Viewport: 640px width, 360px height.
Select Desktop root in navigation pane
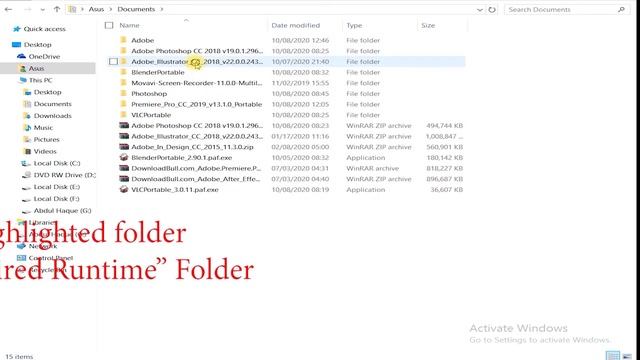pyautogui.click(x=38, y=44)
